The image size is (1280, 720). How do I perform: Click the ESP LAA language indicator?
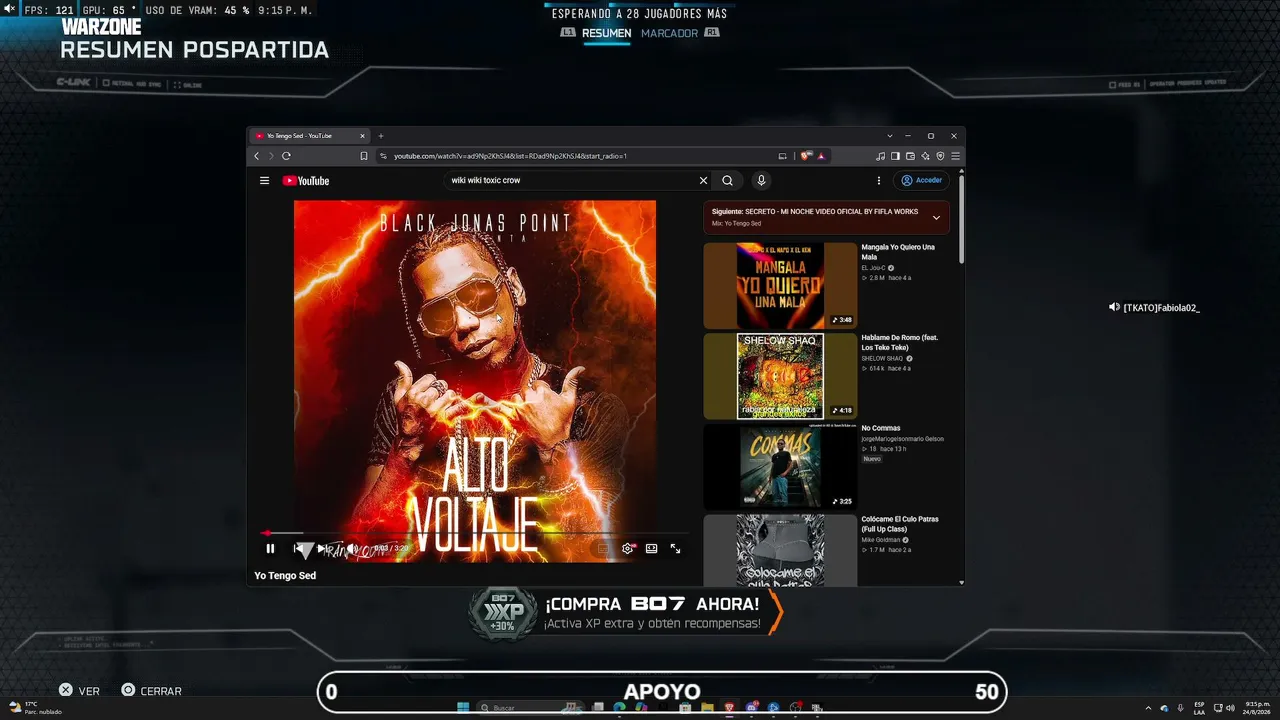point(1199,708)
